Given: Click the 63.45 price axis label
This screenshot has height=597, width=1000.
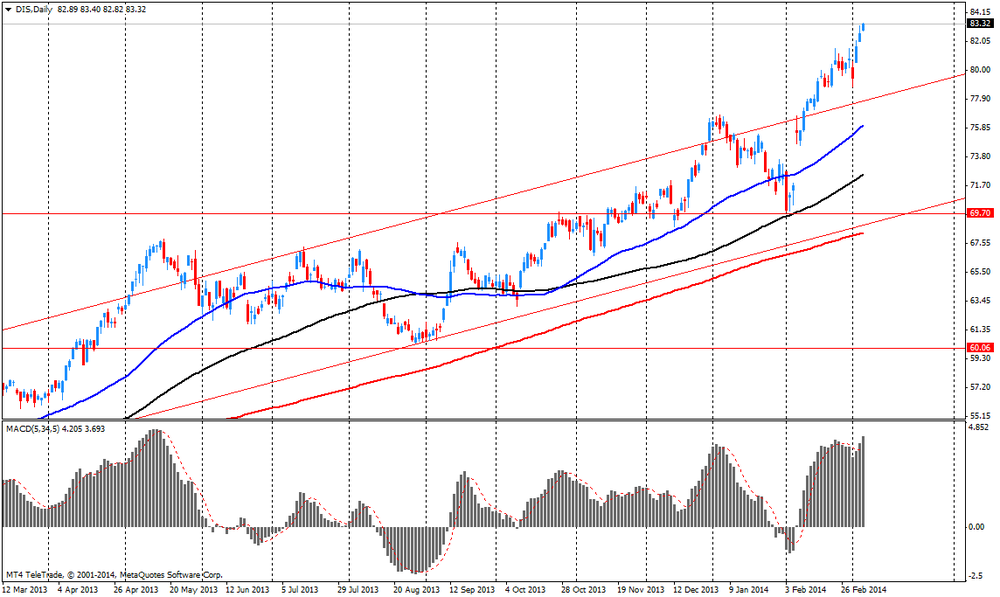Looking at the screenshot, I should click(x=980, y=300).
